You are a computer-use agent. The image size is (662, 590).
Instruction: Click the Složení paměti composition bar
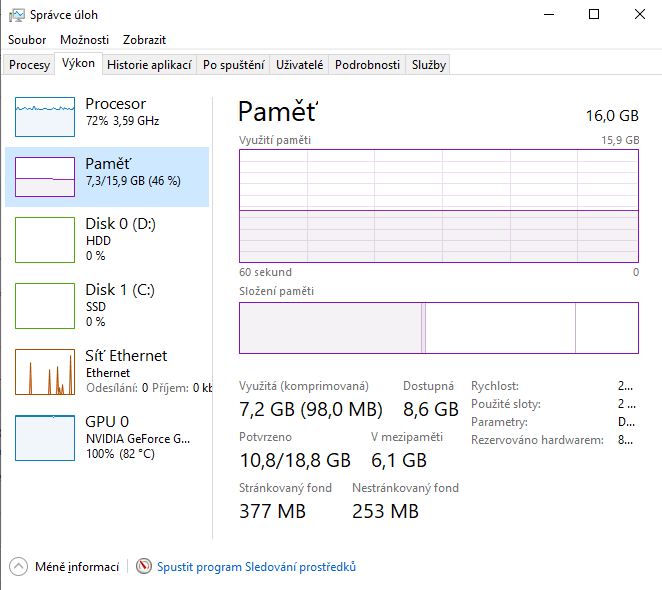coord(438,328)
